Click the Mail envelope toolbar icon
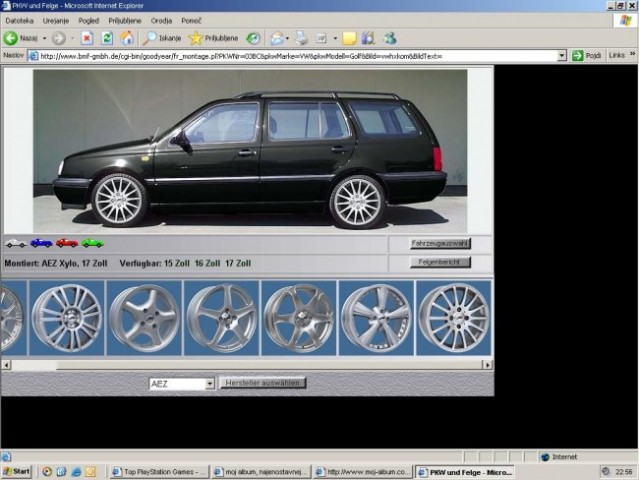Image resolution: width=639 pixels, height=480 pixels. 277,38
